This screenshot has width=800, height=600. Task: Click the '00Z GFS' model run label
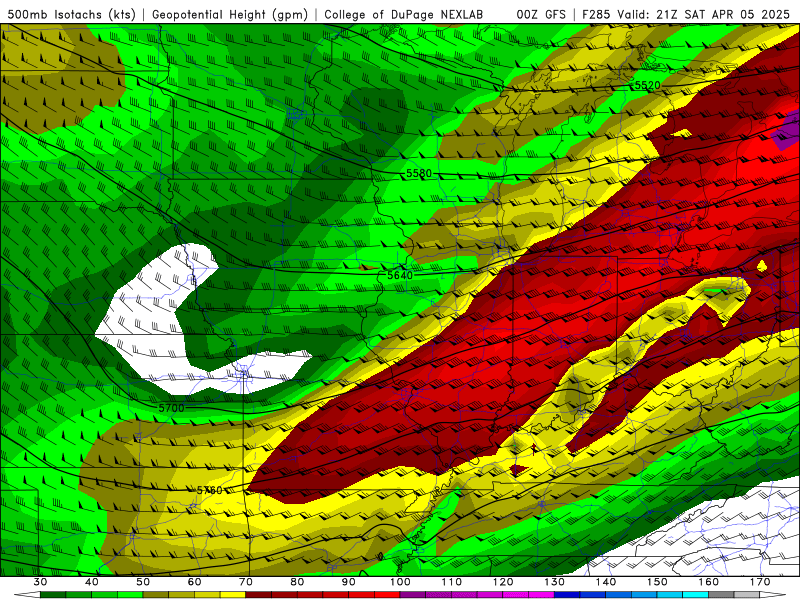click(x=541, y=14)
